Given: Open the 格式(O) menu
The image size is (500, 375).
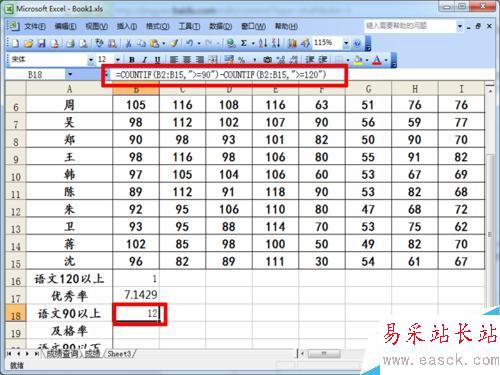Looking at the screenshot, I should tap(157, 26).
